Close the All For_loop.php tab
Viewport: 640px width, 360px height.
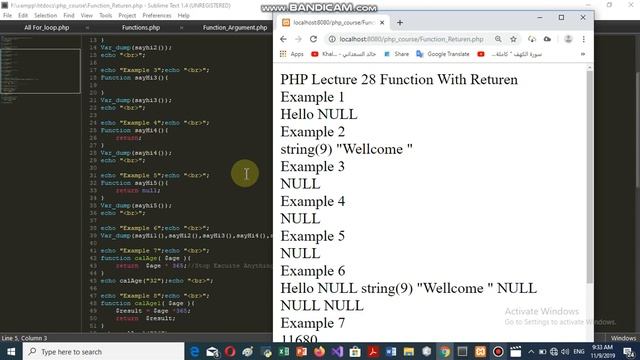point(87,28)
